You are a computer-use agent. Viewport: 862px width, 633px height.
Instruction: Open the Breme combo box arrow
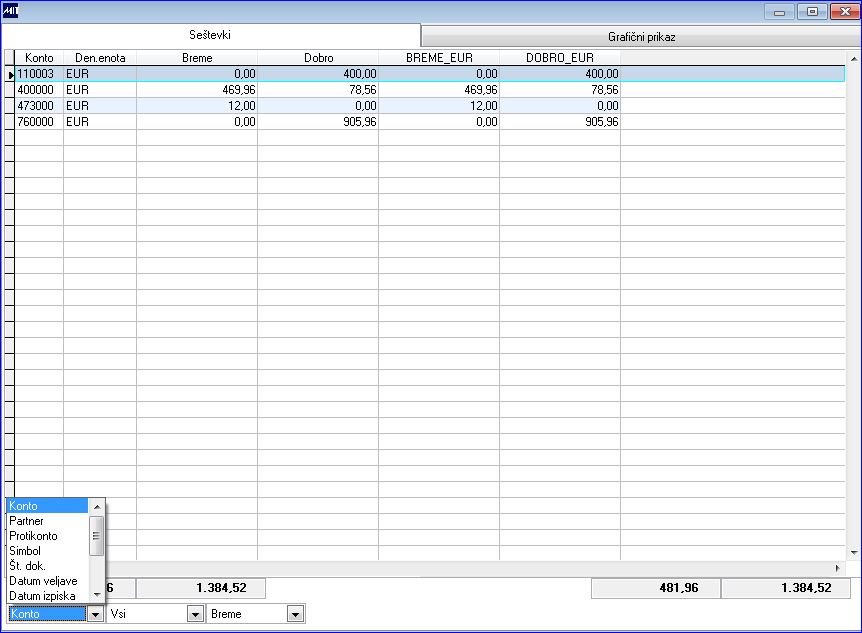[x=295, y=614]
